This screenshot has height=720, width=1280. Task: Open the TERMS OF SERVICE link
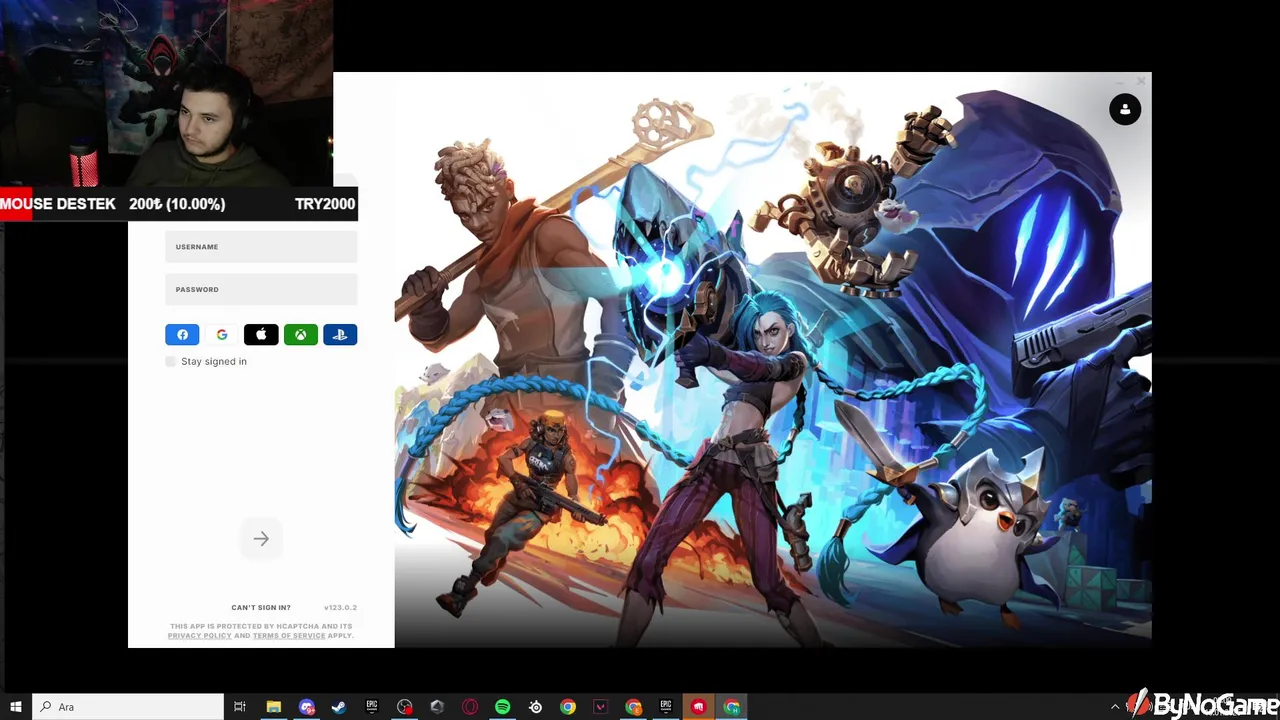pos(289,636)
